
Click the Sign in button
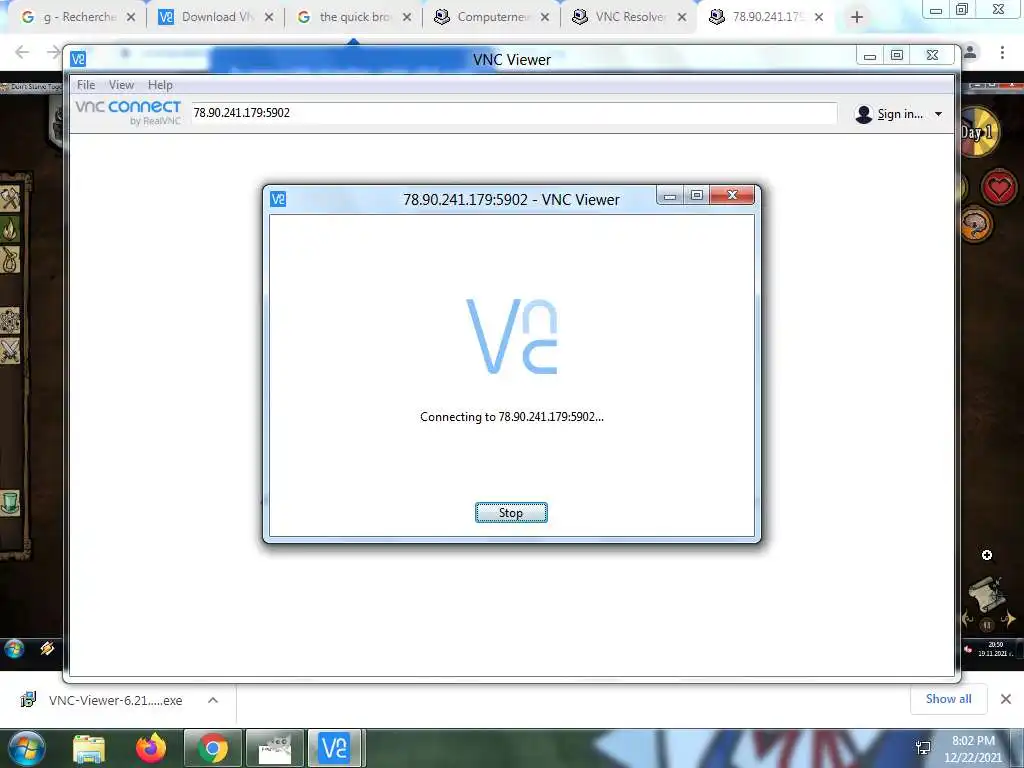click(900, 114)
